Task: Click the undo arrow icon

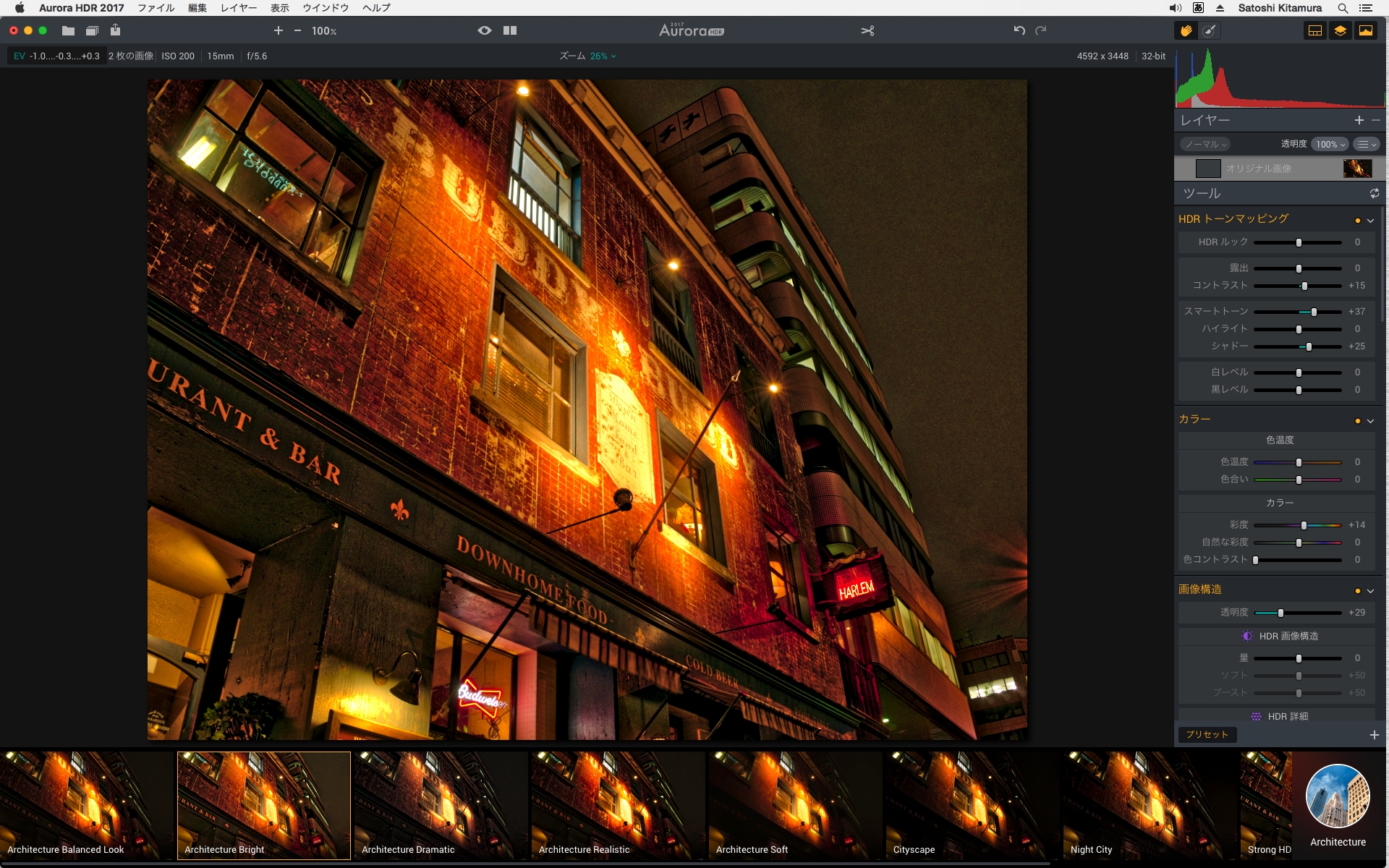Action: 1019,30
